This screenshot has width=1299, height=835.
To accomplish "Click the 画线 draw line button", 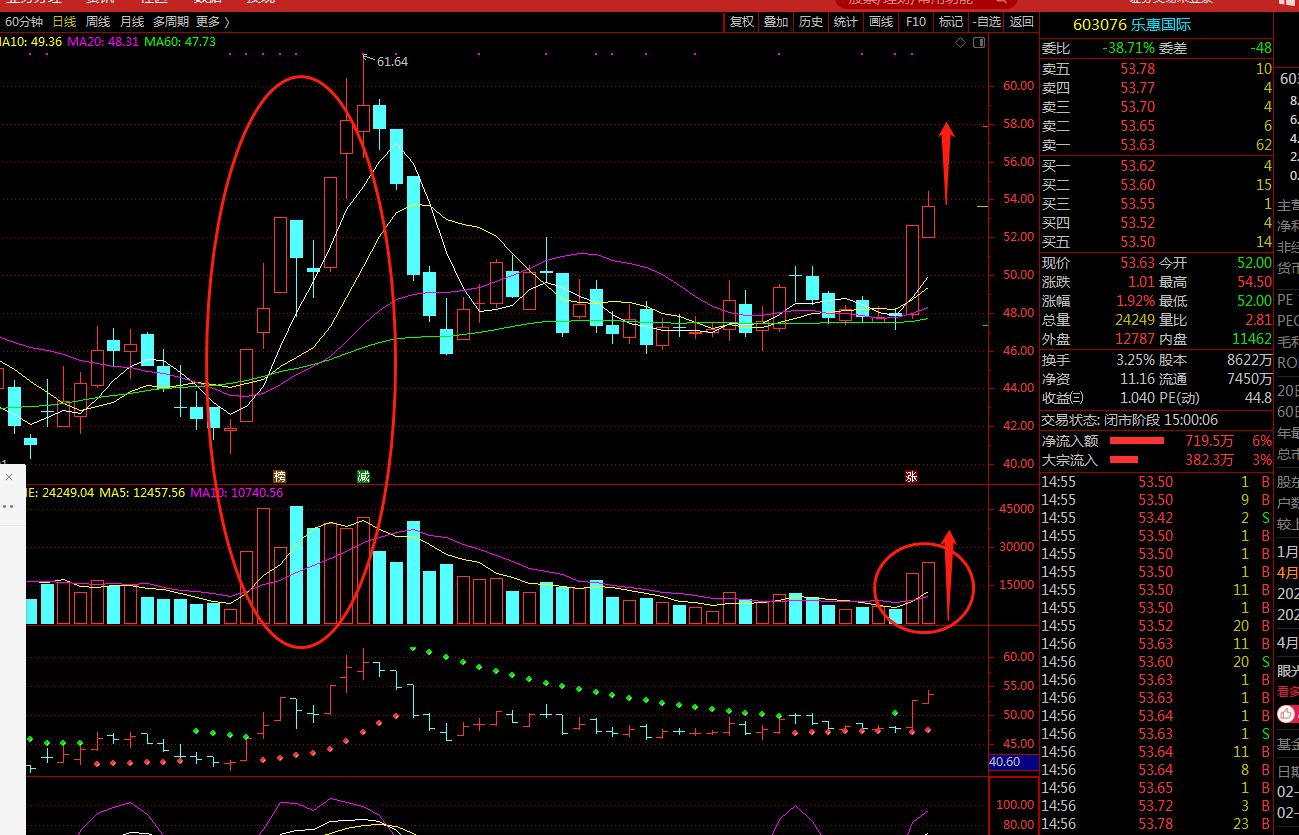I will click(881, 21).
